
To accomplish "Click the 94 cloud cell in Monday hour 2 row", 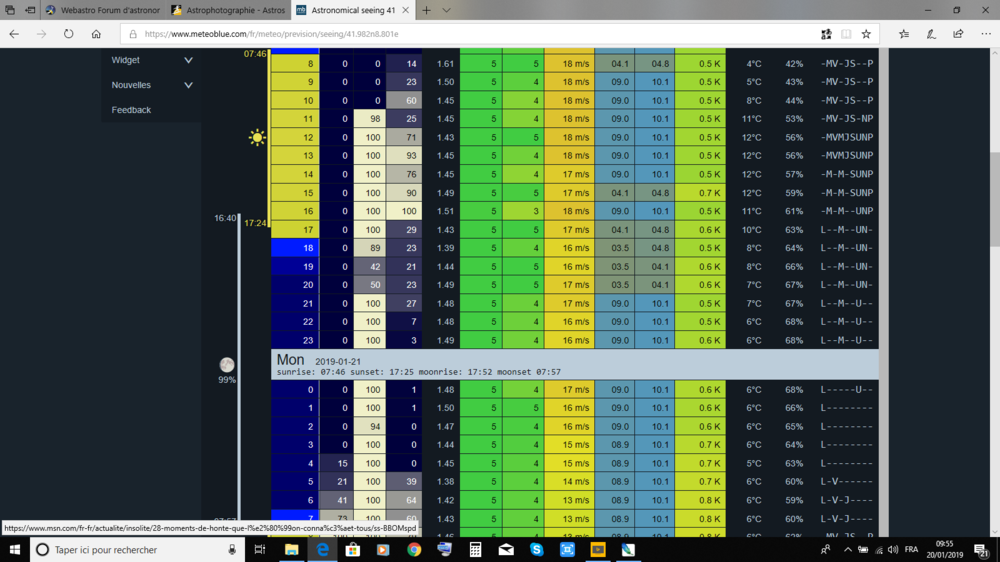I will tap(370, 427).
